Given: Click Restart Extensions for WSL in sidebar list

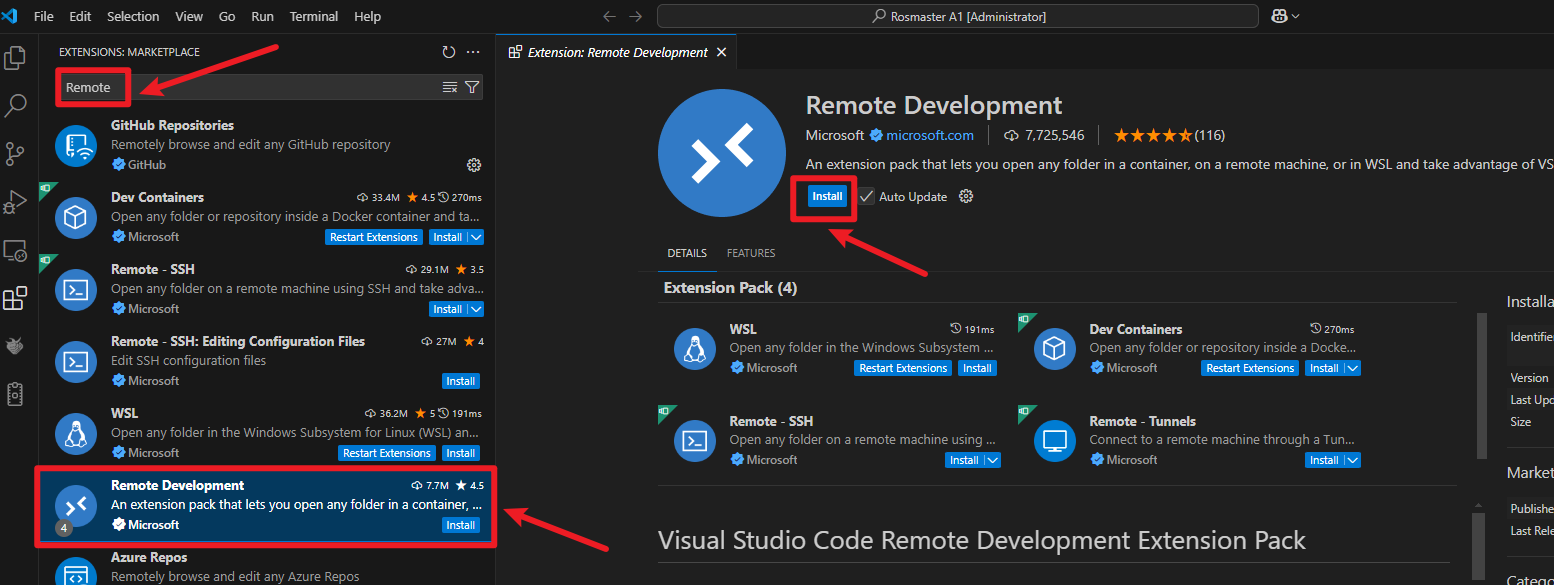Looking at the screenshot, I should coord(387,453).
